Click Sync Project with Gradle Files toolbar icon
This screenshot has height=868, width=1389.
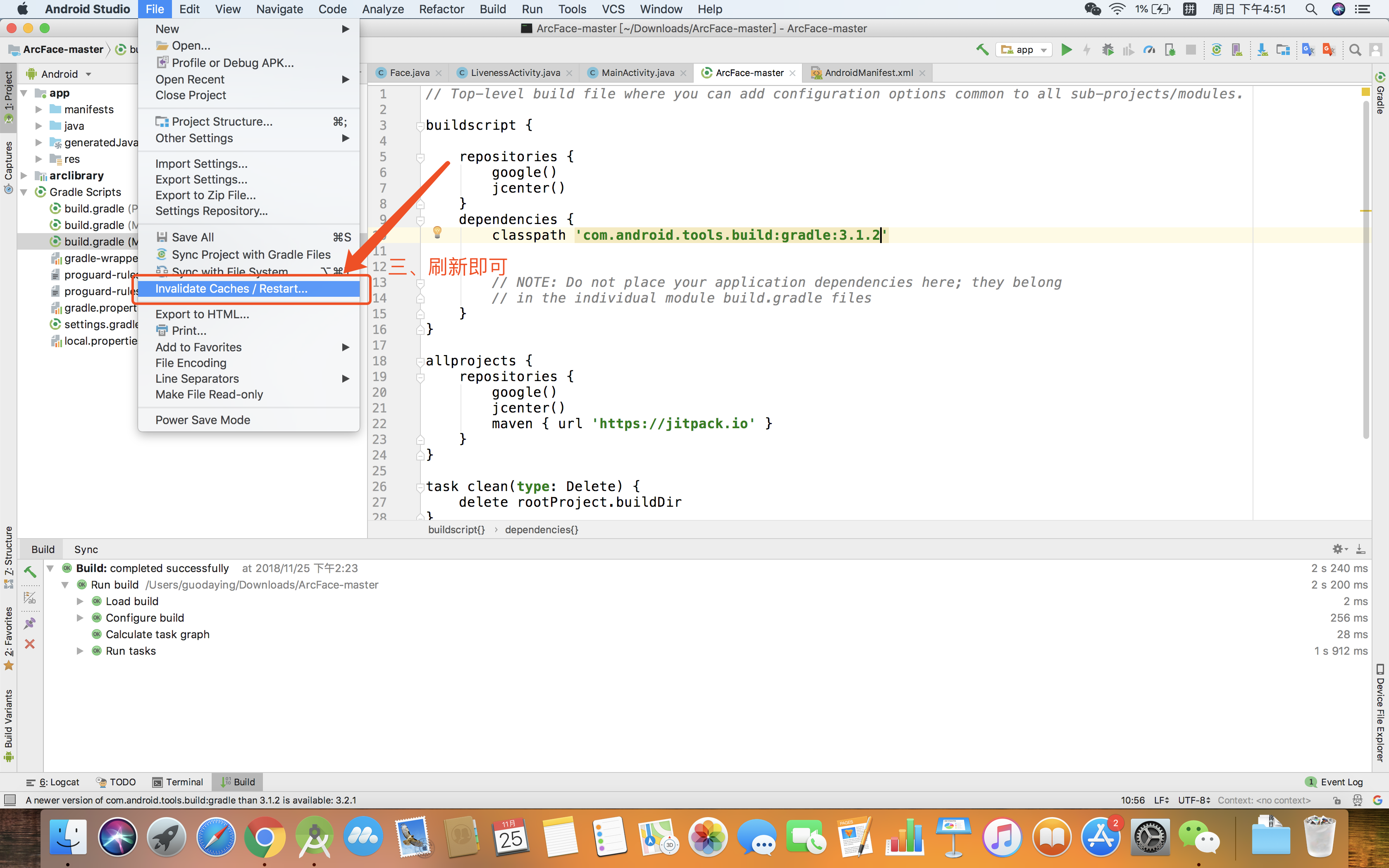click(1216, 50)
